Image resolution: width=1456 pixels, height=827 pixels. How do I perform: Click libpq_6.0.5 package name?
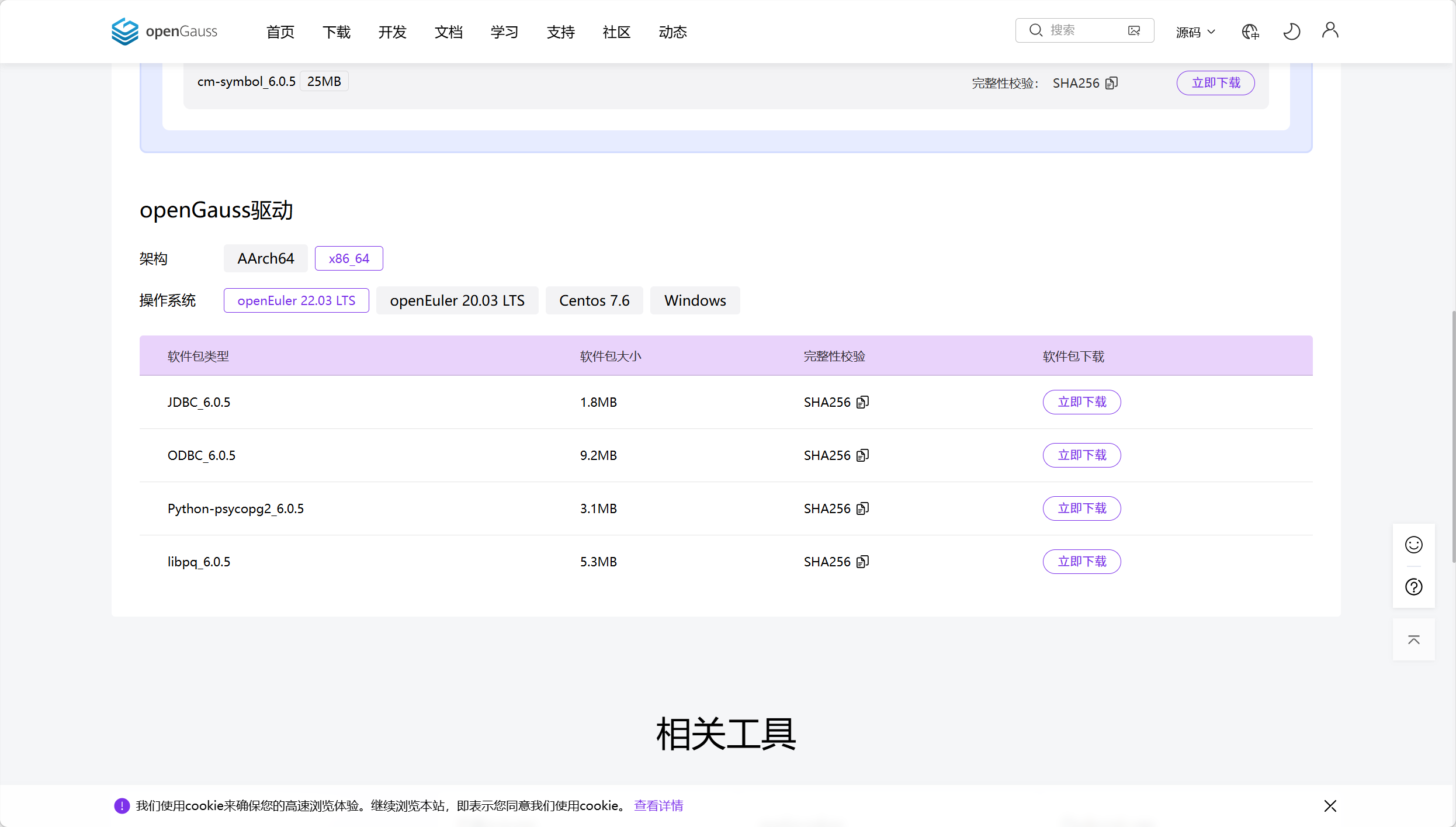point(199,562)
